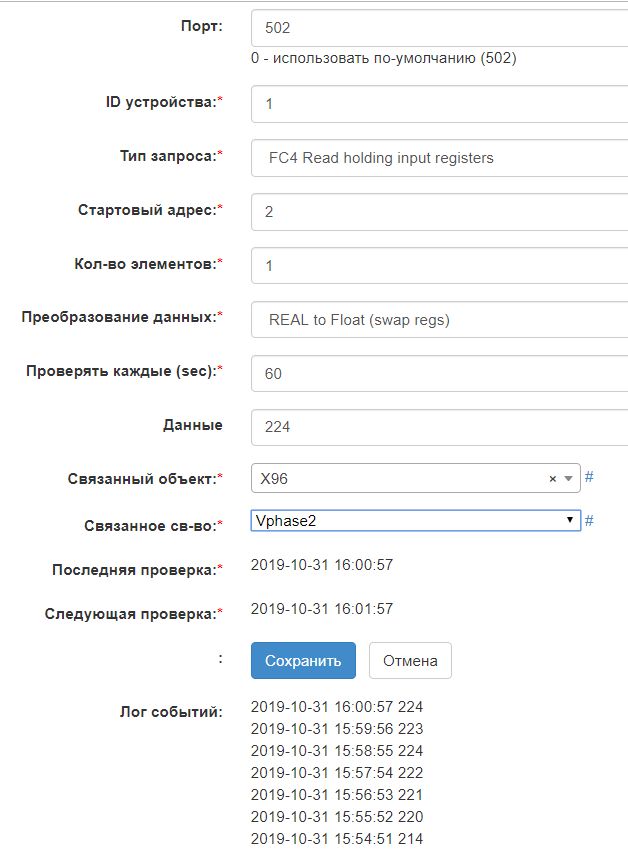The image size is (628, 850).
Task: Click log entry 2019-10-31 15:57:54 222
Action: pos(337,772)
